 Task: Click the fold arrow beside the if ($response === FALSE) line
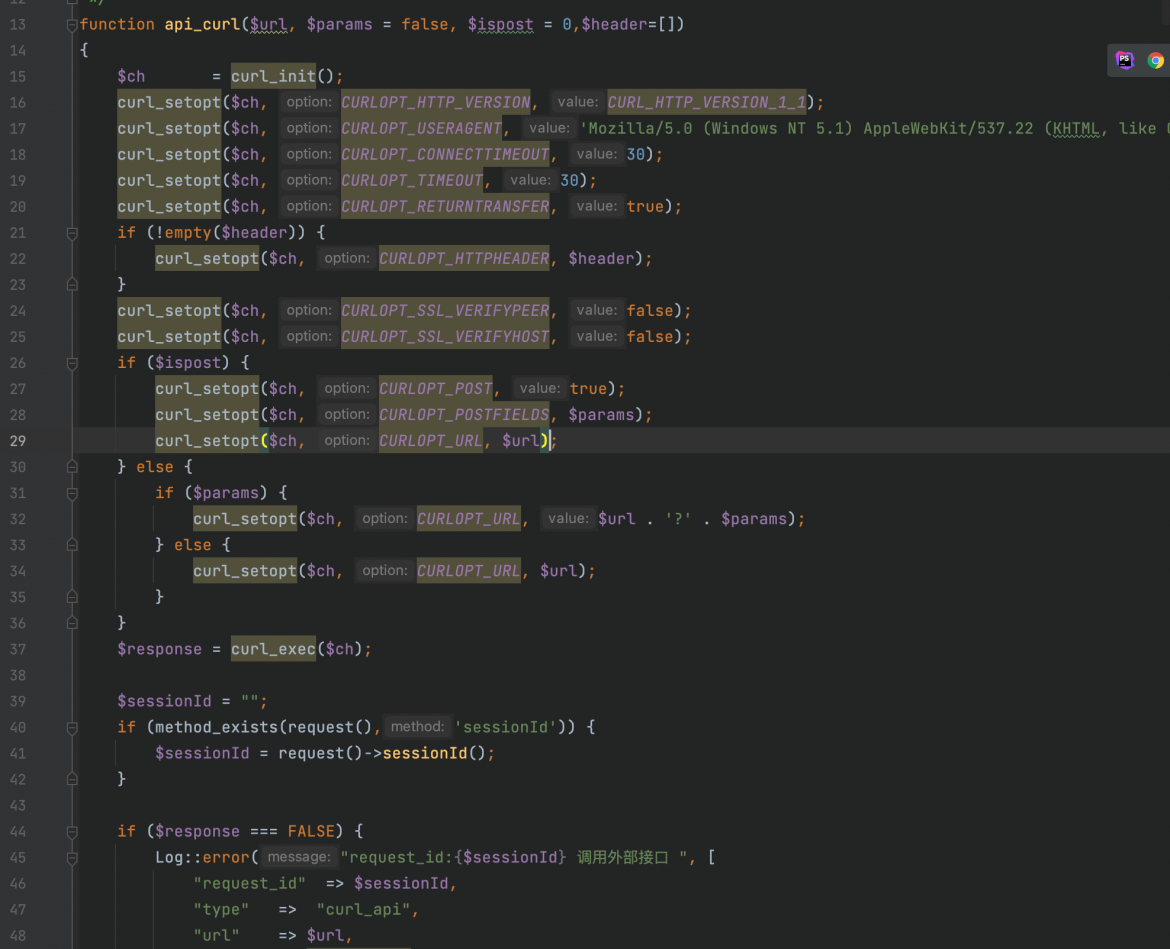coord(70,831)
